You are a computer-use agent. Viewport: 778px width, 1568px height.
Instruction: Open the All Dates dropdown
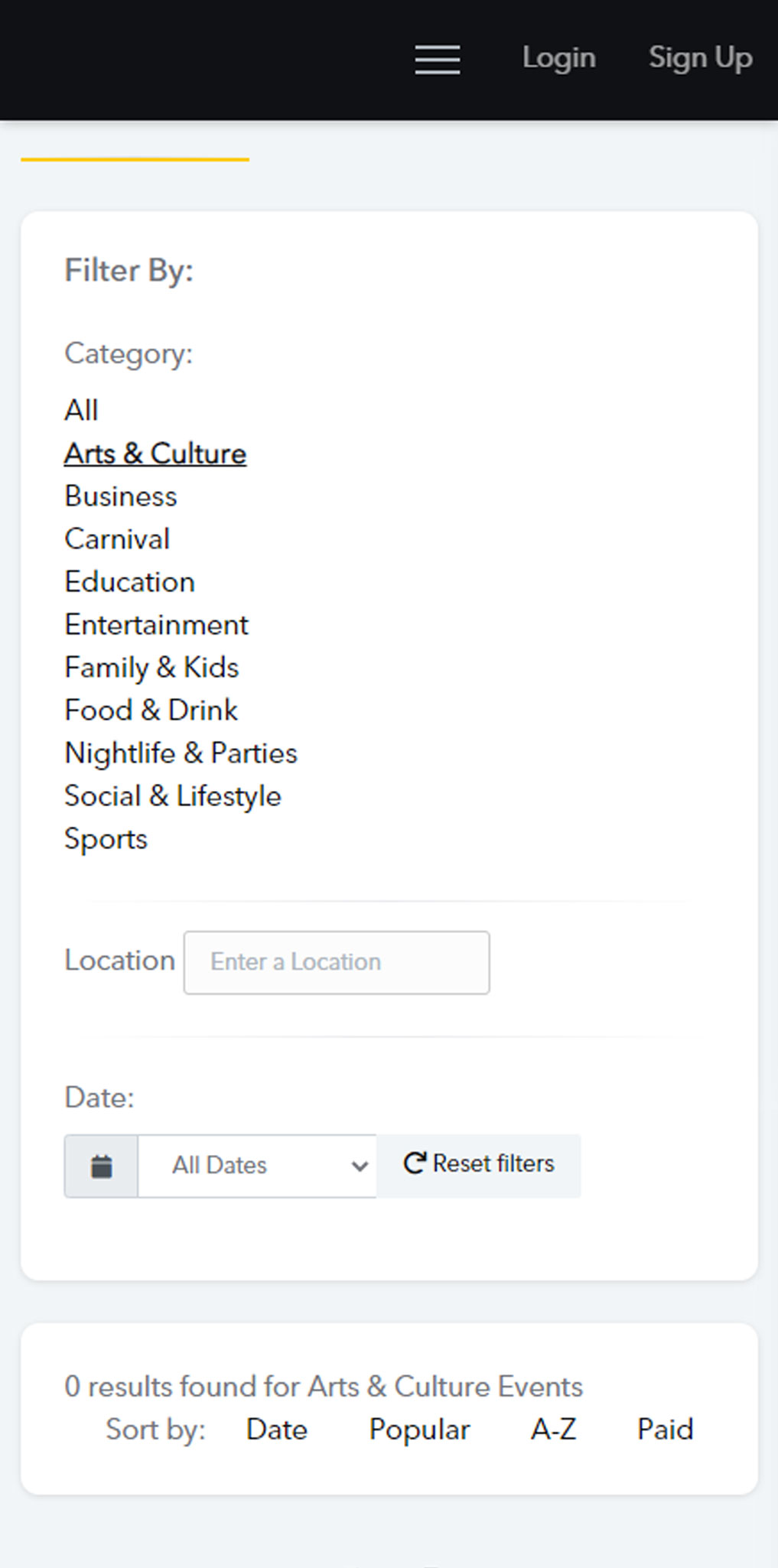pyautogui.click(x=257, y=1166)
